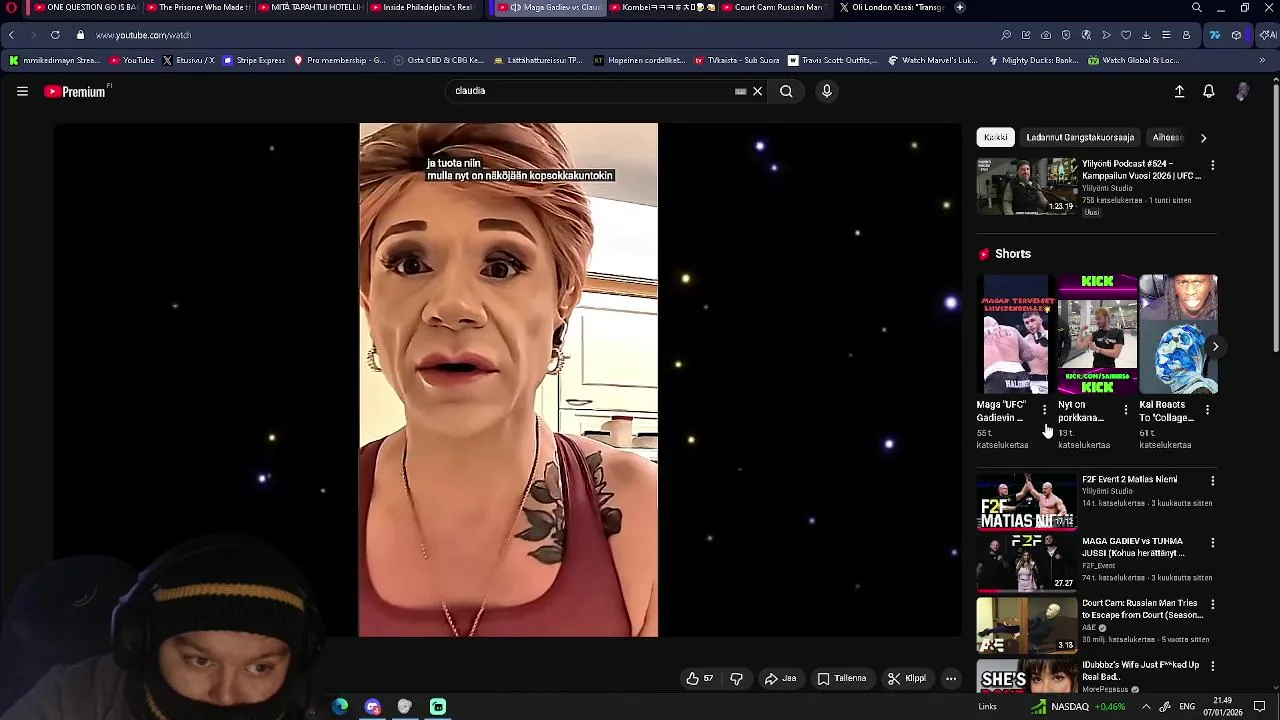Open Court Cam: Russian Man video in sidebar
1280x720 pixels.
(x=1027, y=624)
